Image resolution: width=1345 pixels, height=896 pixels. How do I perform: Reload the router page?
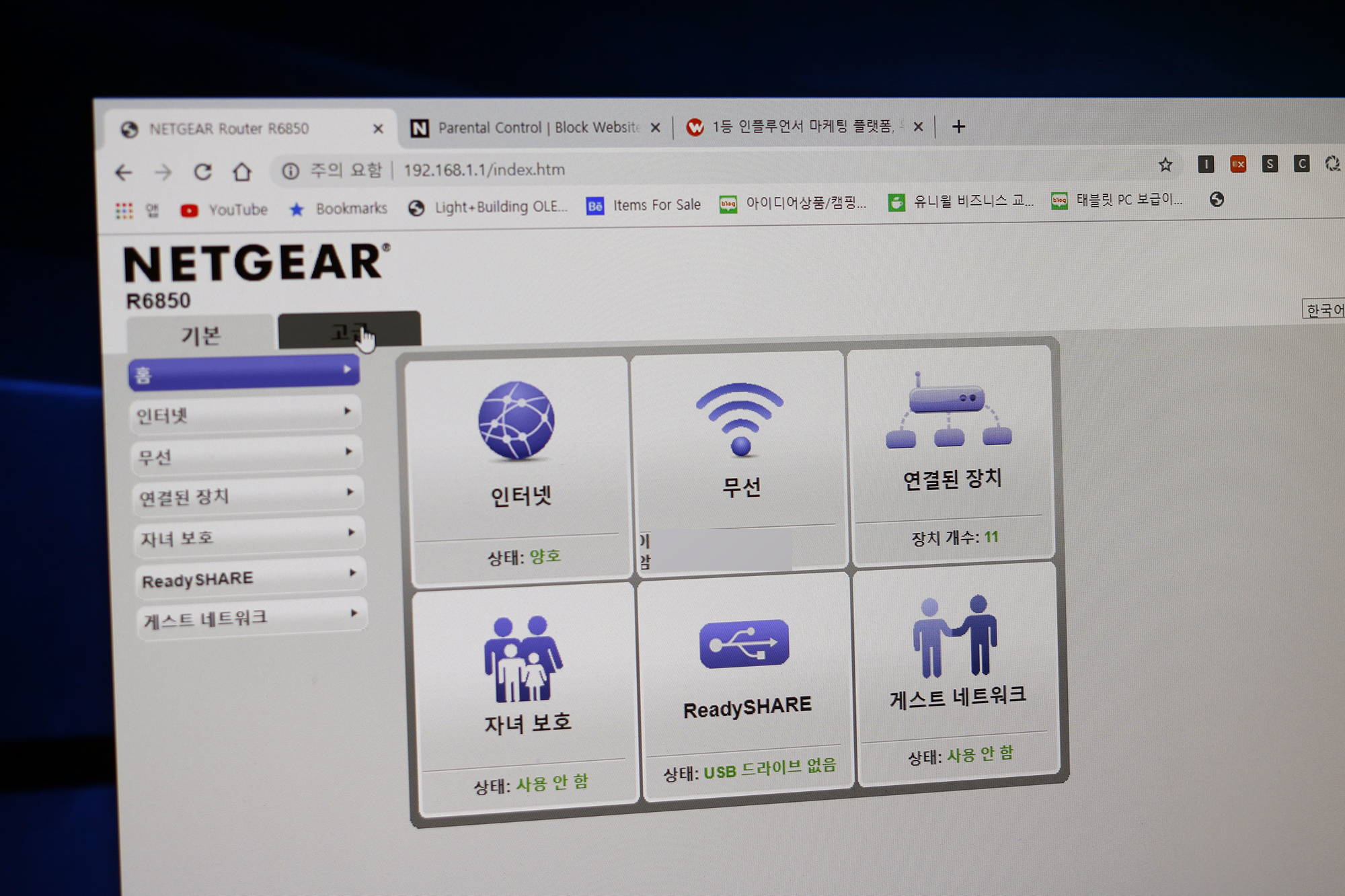click(202, 172)
